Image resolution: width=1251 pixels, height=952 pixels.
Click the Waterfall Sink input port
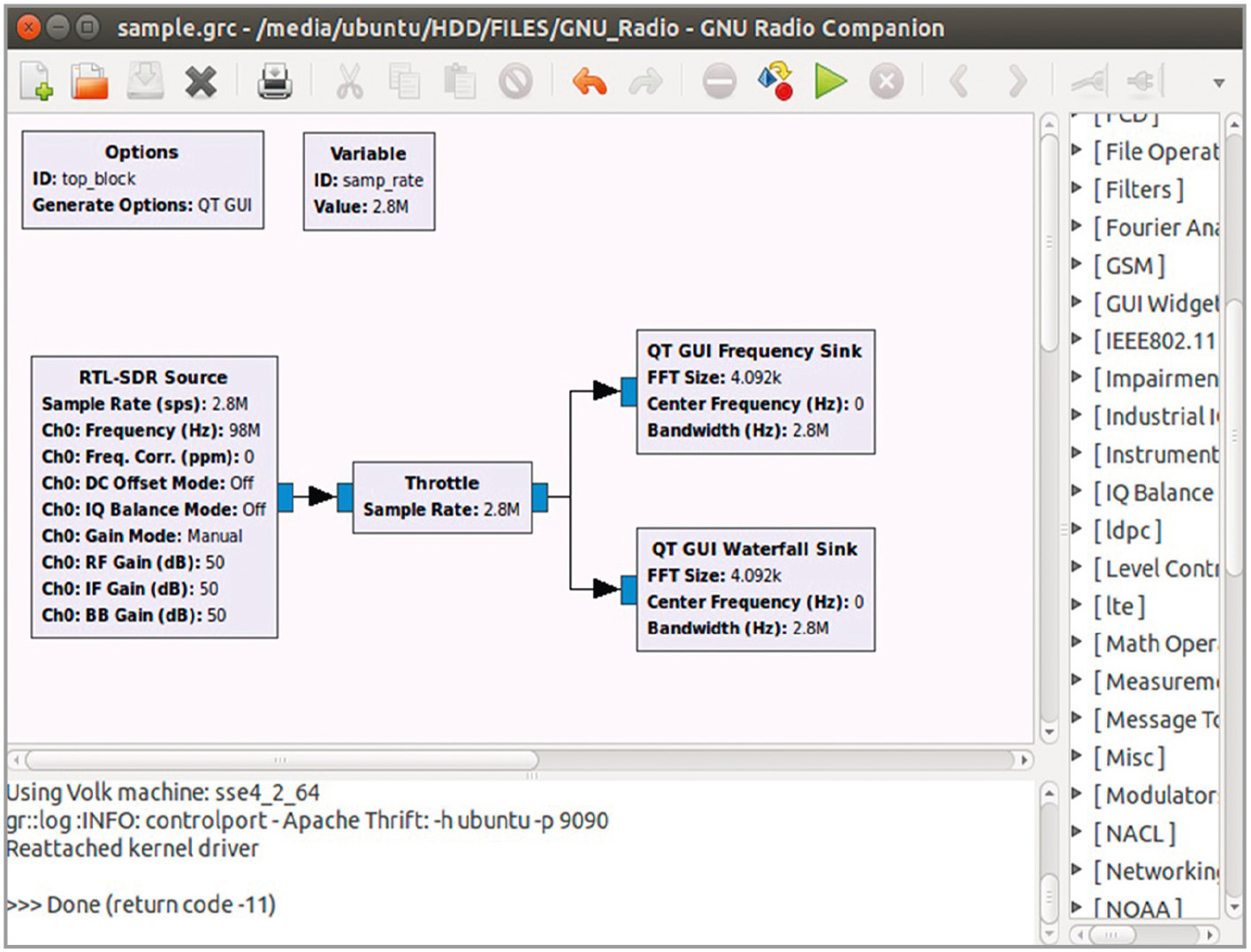pyautogui.click(x=629, y=590)
